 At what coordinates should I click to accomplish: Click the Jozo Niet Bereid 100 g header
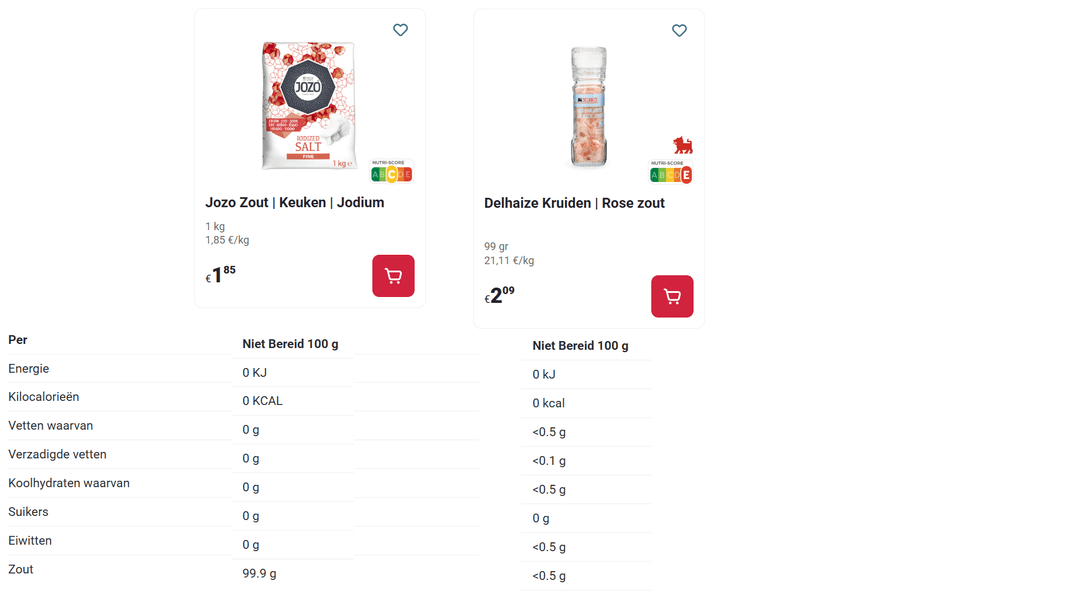click(x=290, y=344)
